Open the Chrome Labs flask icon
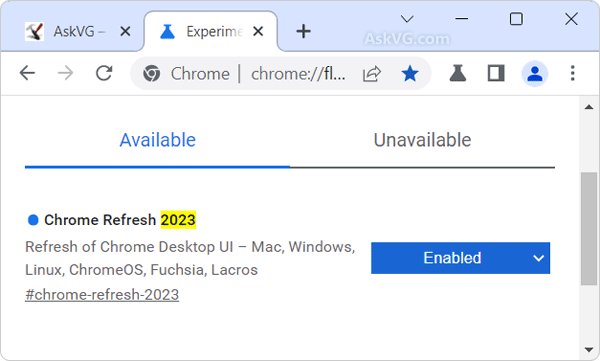Viewport: 600px width, 361px height. click(458, 73)
